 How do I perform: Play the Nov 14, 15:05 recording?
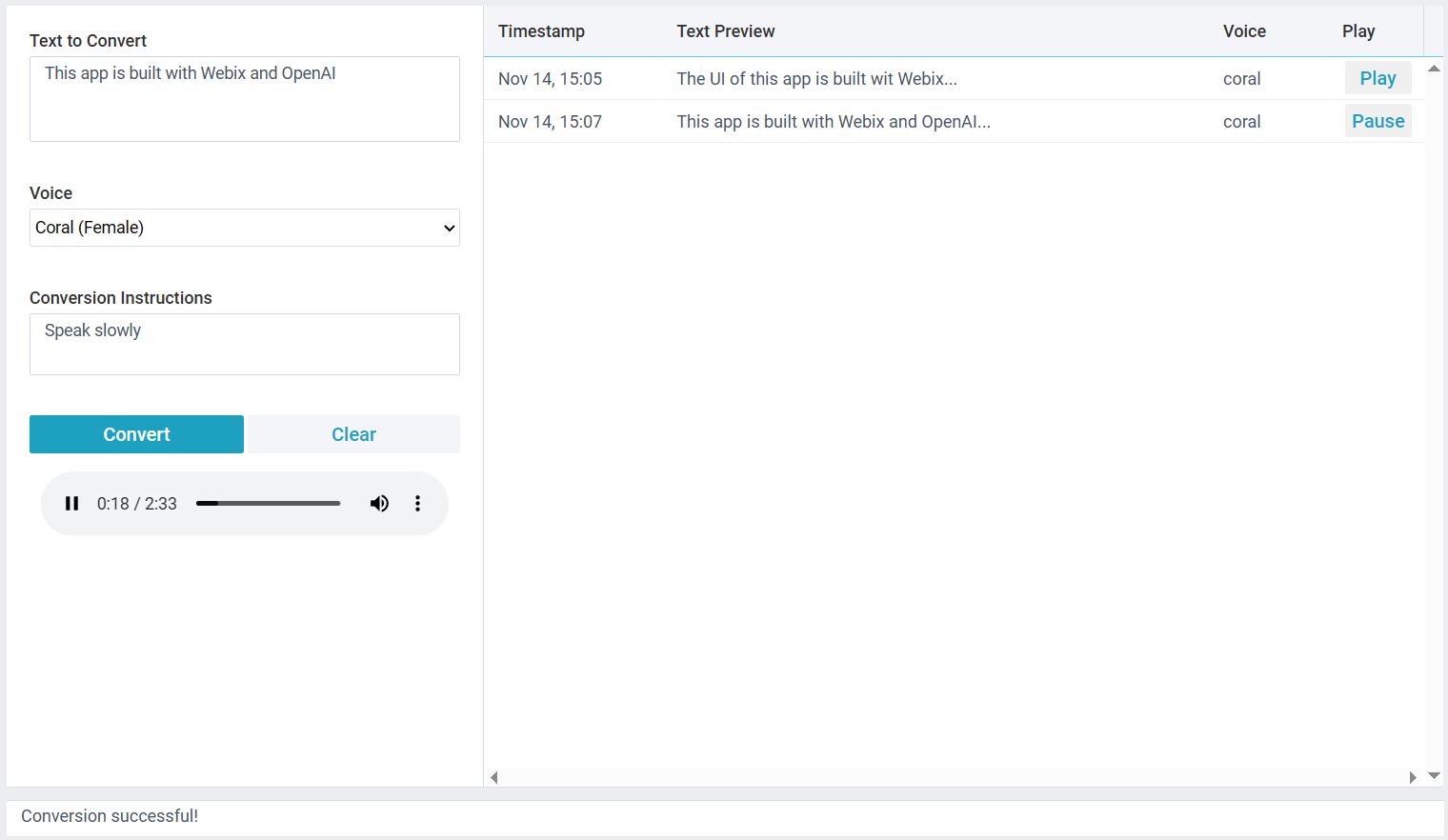click(1378, 78)
